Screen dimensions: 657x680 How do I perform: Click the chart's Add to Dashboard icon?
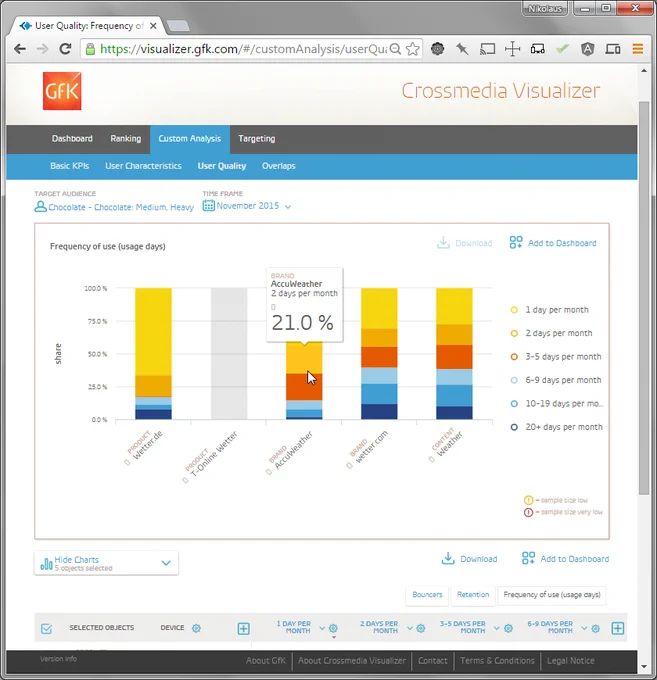[516, 242]
